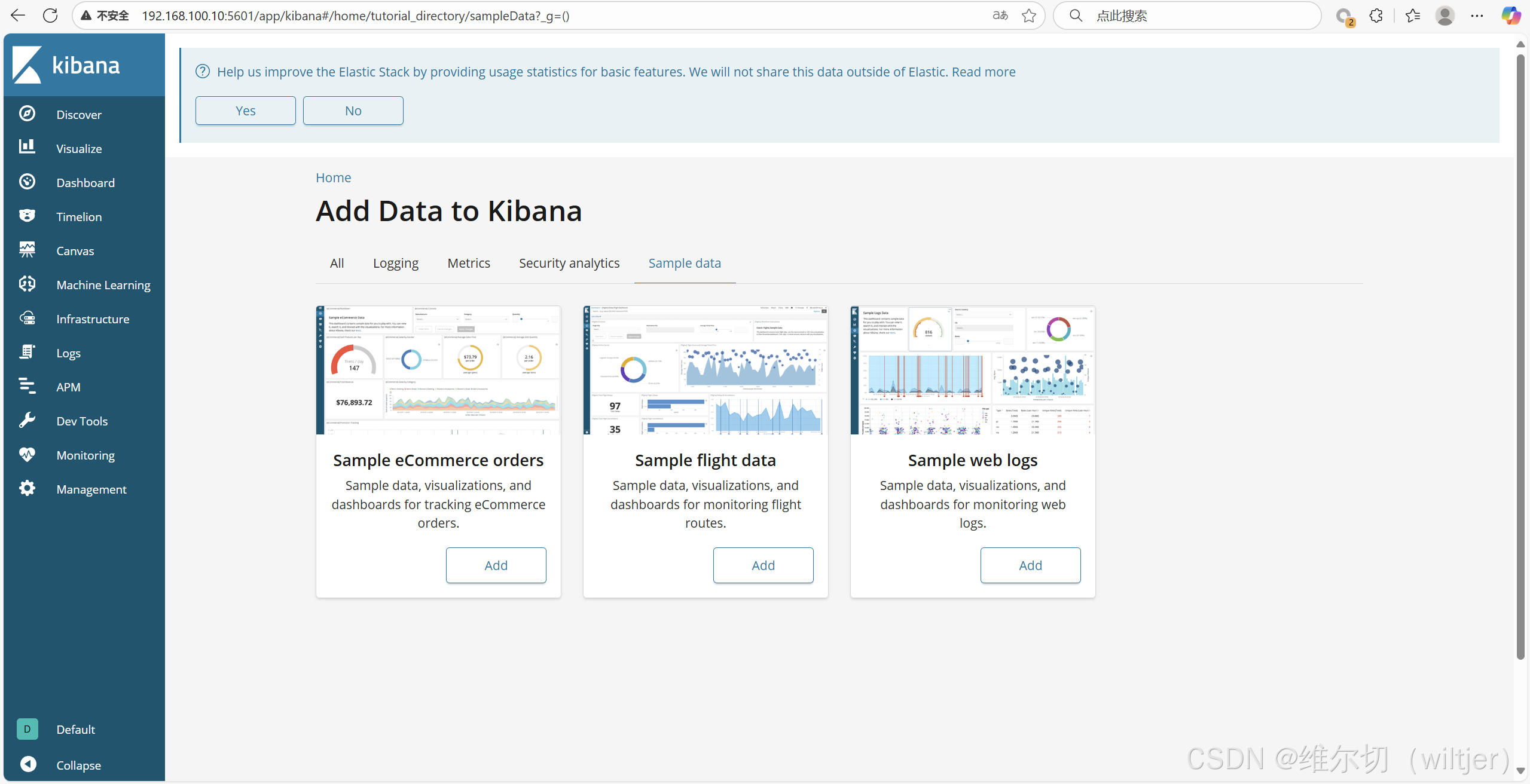Open the Timelion icon in sidebar
This screenshot has height=784, width=1530.
[27, 216]
